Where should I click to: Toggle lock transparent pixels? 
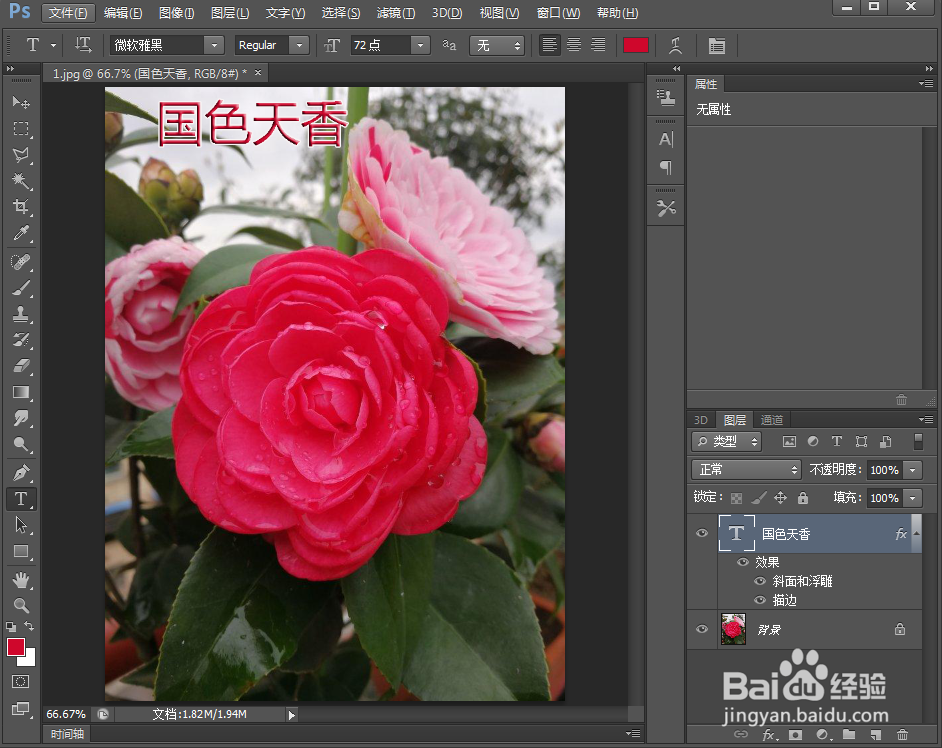(736, 498)
